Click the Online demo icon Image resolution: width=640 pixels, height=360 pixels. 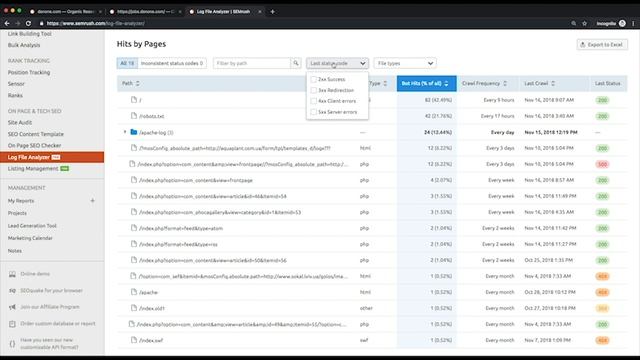click(12, 274)
